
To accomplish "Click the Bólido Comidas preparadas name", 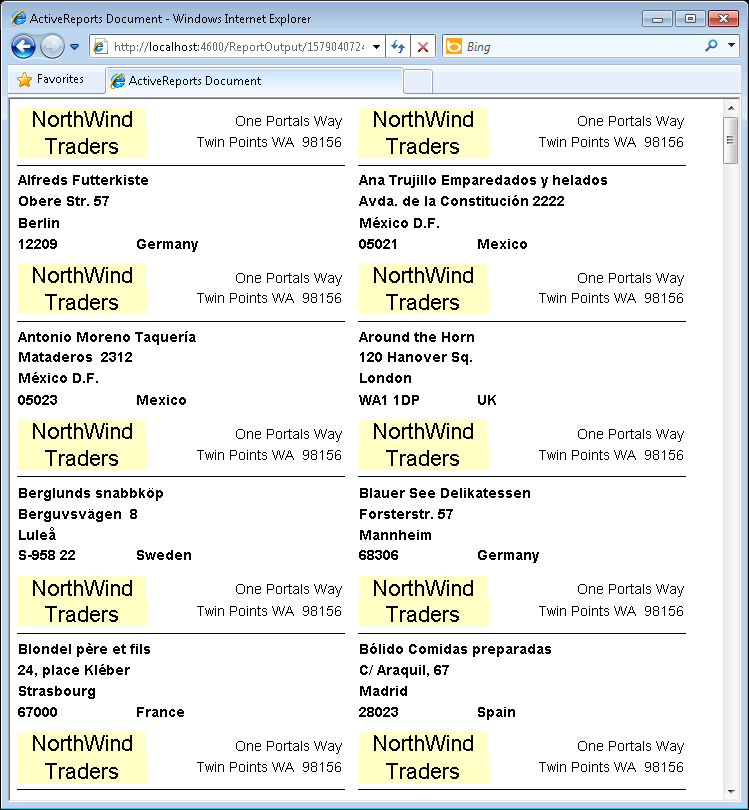I will point(455,649).
